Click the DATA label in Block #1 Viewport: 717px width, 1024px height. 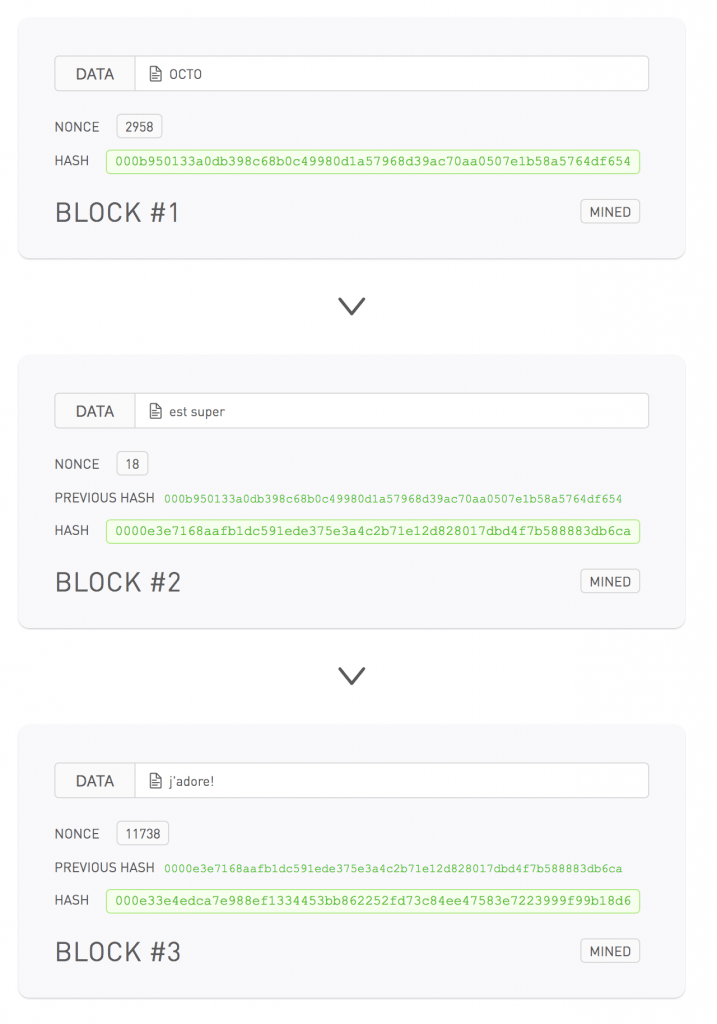[x=95, y=74]
